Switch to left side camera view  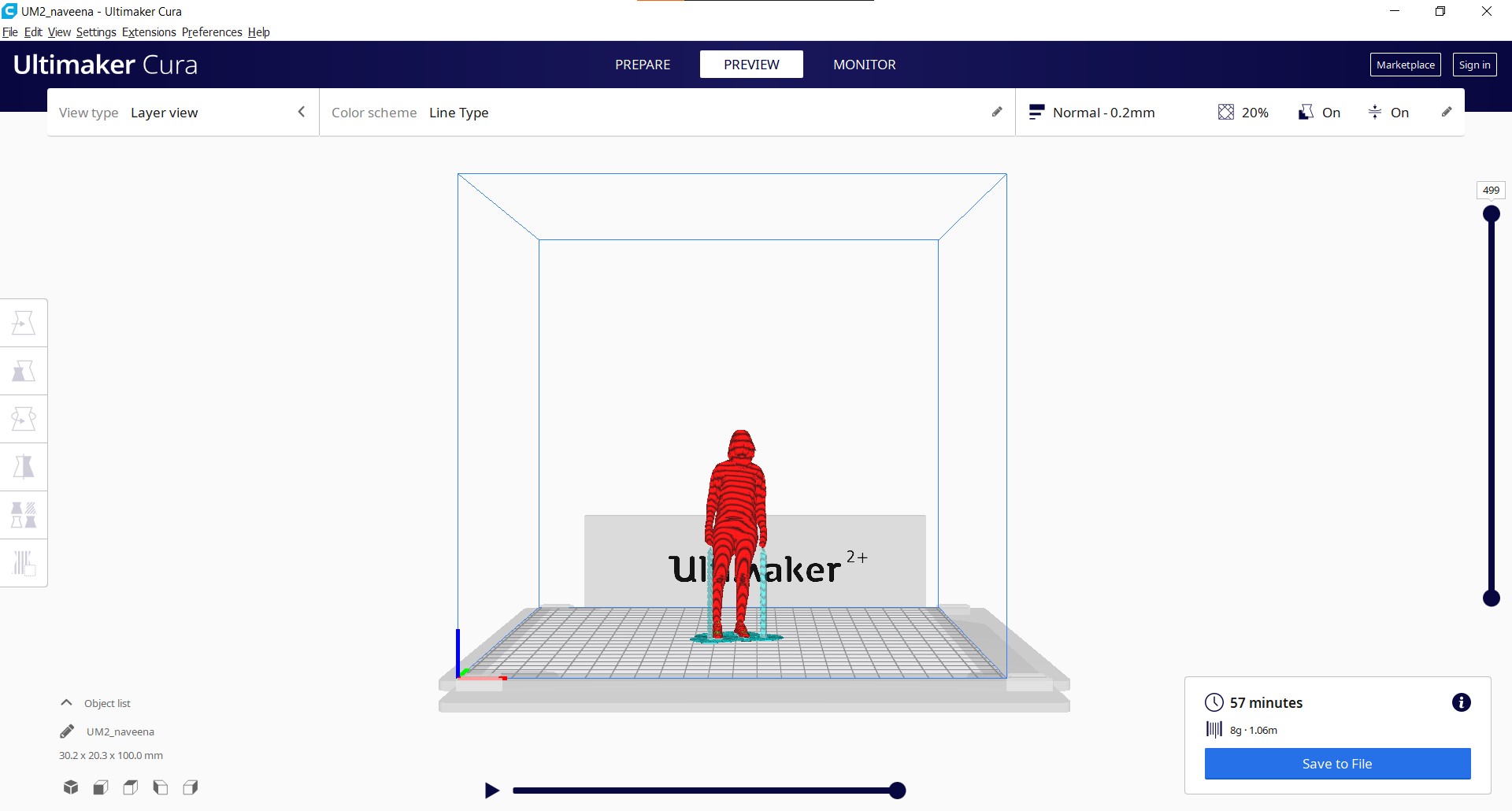pyautogui.click(x=161, y=787)
